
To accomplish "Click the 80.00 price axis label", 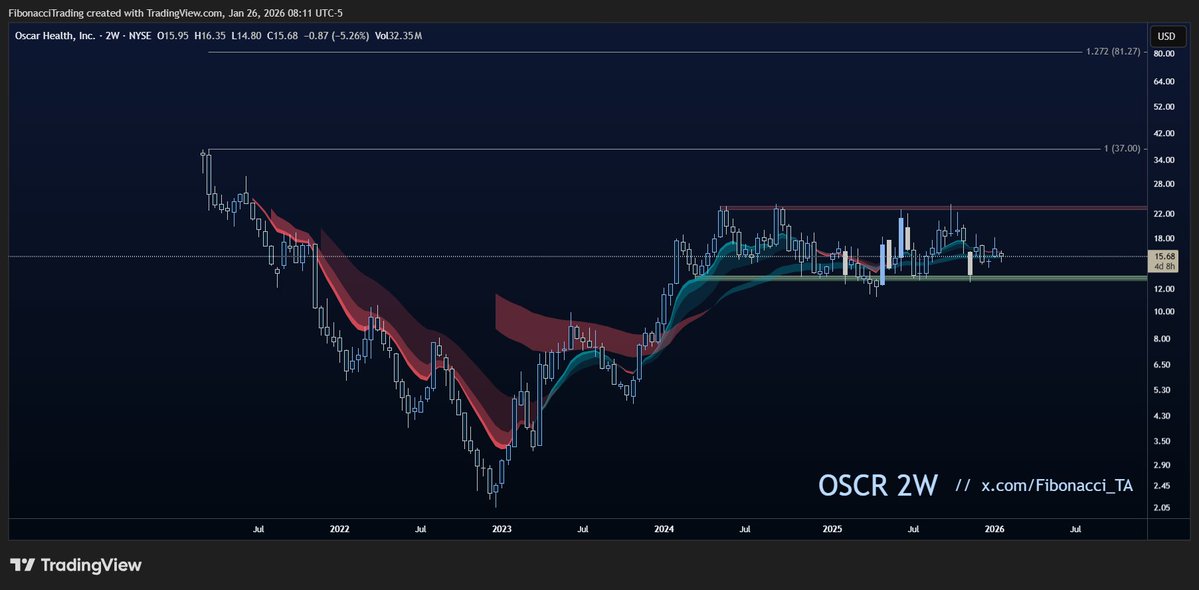I will (x=1164, y=53).
